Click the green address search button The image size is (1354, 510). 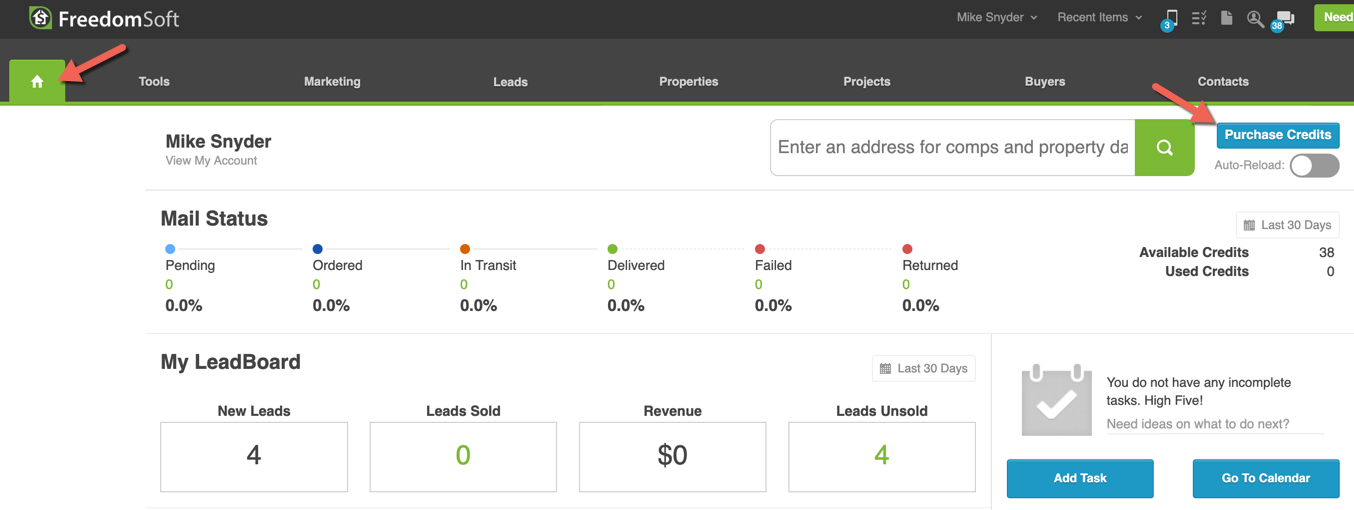[1164, 148]
